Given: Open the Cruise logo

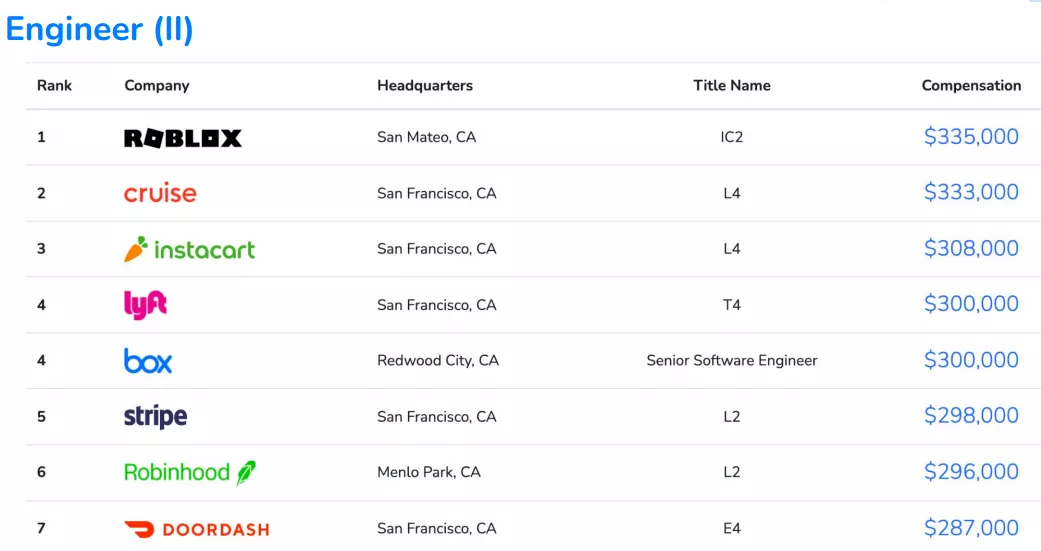Looking at the screenshot, I should click(x=160, y=193).
